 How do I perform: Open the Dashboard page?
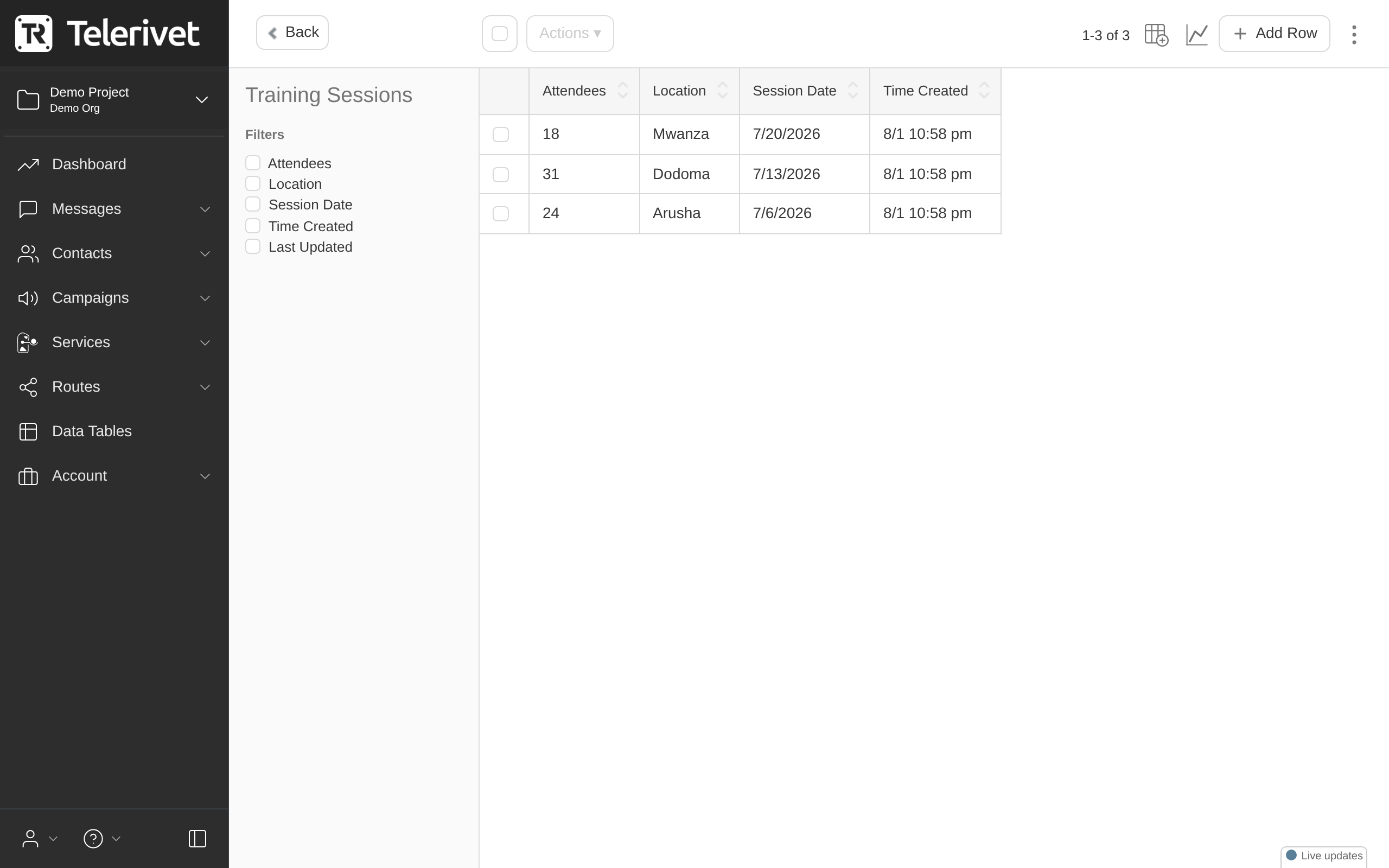(113, 164)
